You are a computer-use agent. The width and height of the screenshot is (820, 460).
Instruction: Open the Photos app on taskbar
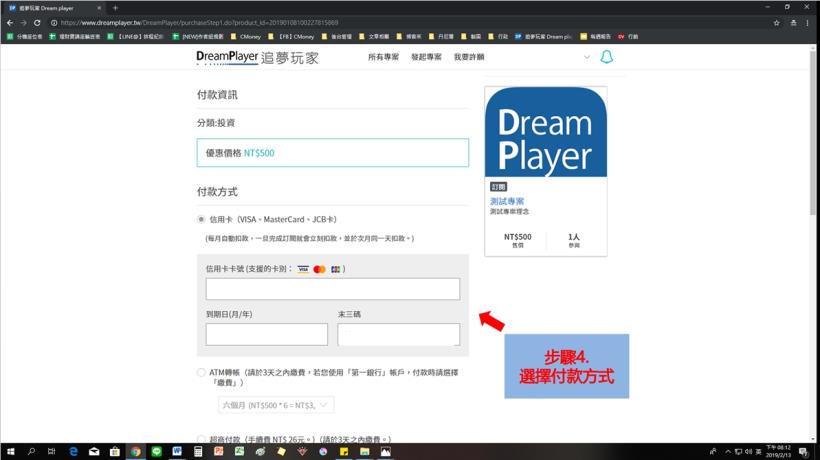(385, 452)
